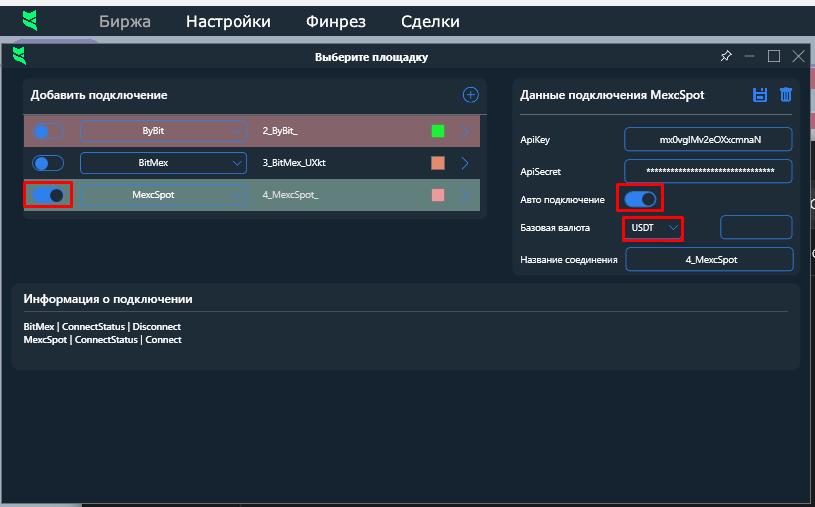Expand the BitMex exchange dropdown

click(x=237, y=163)
